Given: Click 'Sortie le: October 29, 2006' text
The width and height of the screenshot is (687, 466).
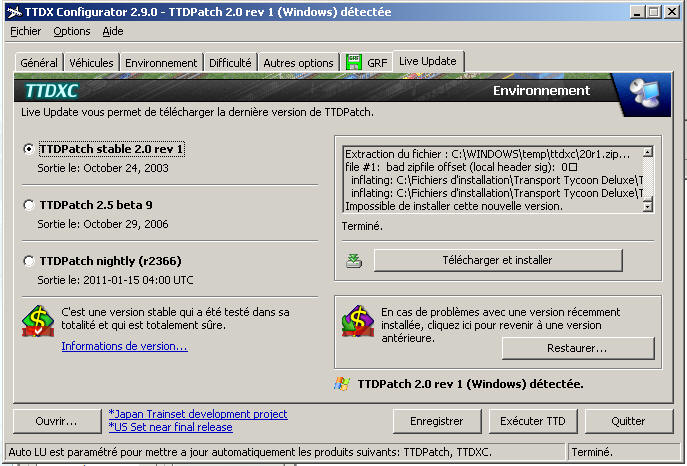Looking at the screenshot, I should point(103,224).
